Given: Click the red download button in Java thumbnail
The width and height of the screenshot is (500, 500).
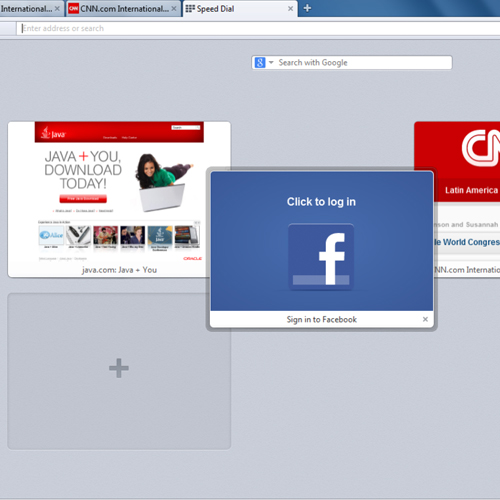Looking at the screenshot, I should point(83,199).
